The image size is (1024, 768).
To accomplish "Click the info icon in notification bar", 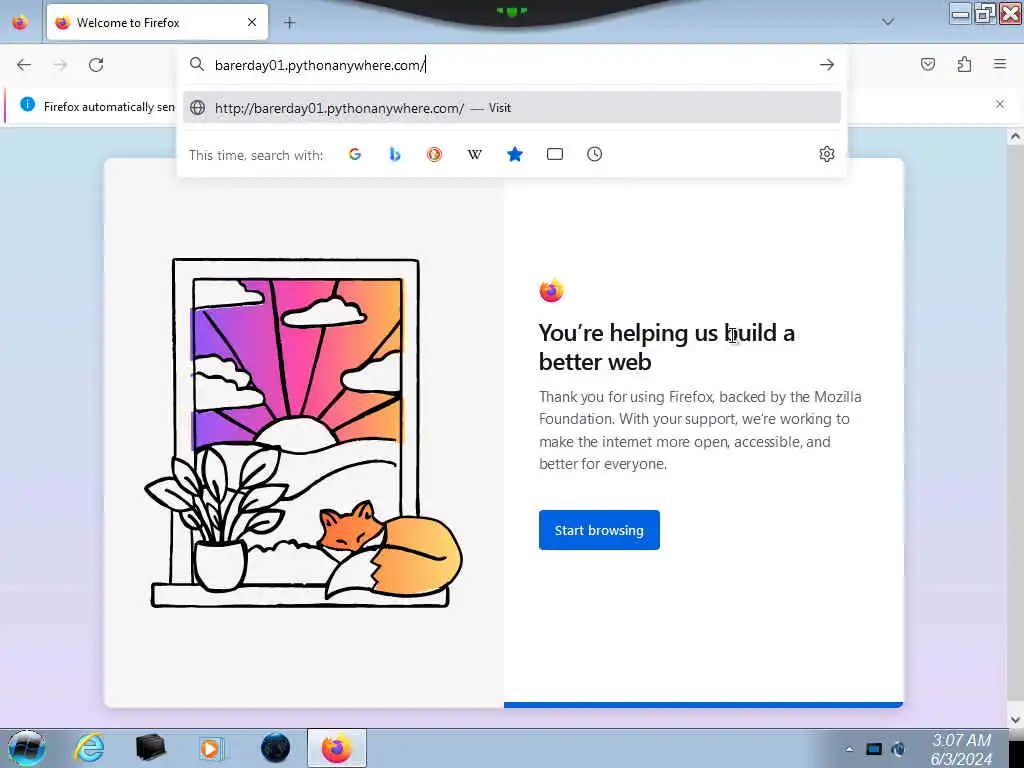I will 27,104.
